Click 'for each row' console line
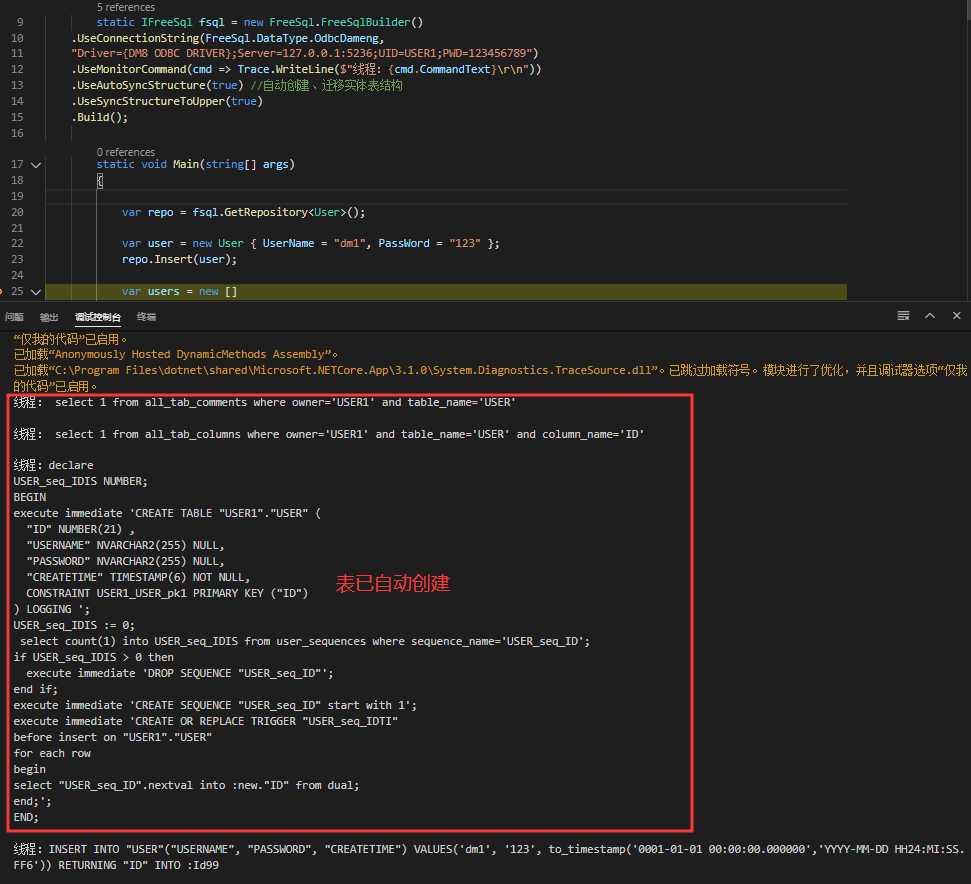The width and height of the screenshot is (971, 884). coord(52,754)
